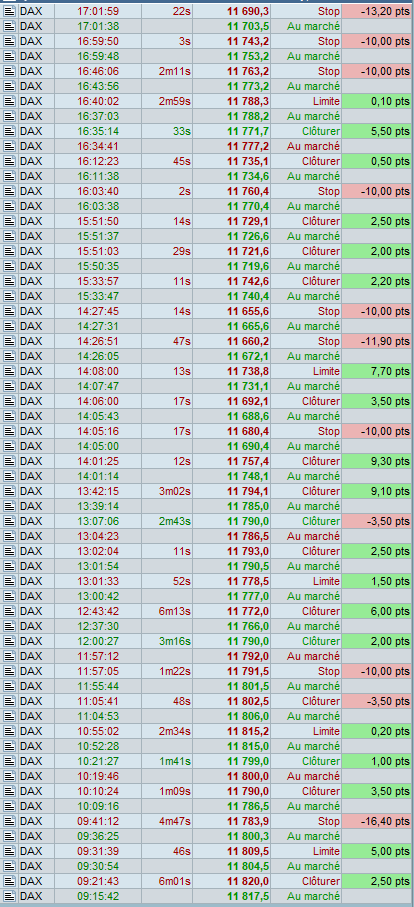Click the price 11 792,0
Screen dimensions: 414x907
tap(248, 656)
